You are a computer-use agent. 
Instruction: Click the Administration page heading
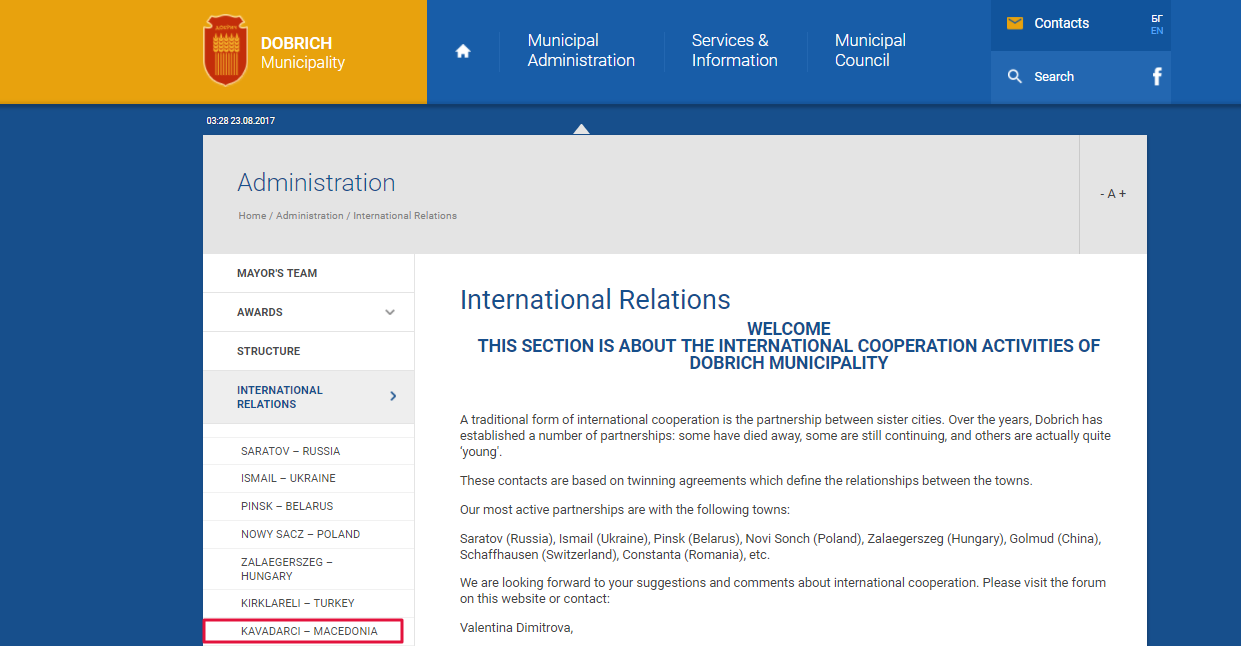[316, 183]
